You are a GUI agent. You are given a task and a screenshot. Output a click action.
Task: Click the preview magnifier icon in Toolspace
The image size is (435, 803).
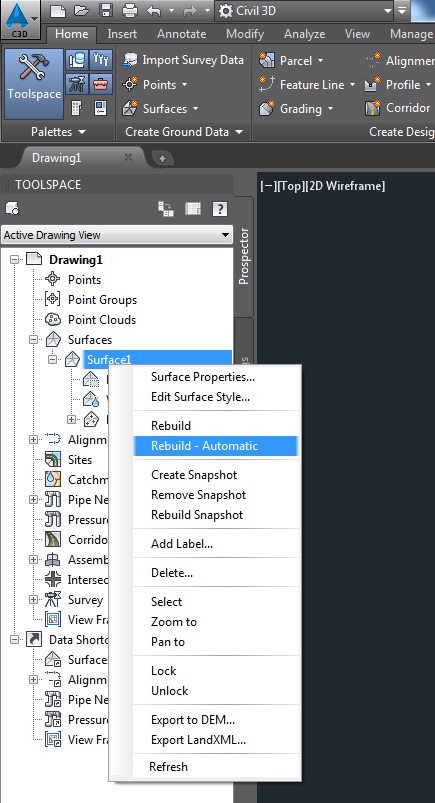tap(12, 208)
